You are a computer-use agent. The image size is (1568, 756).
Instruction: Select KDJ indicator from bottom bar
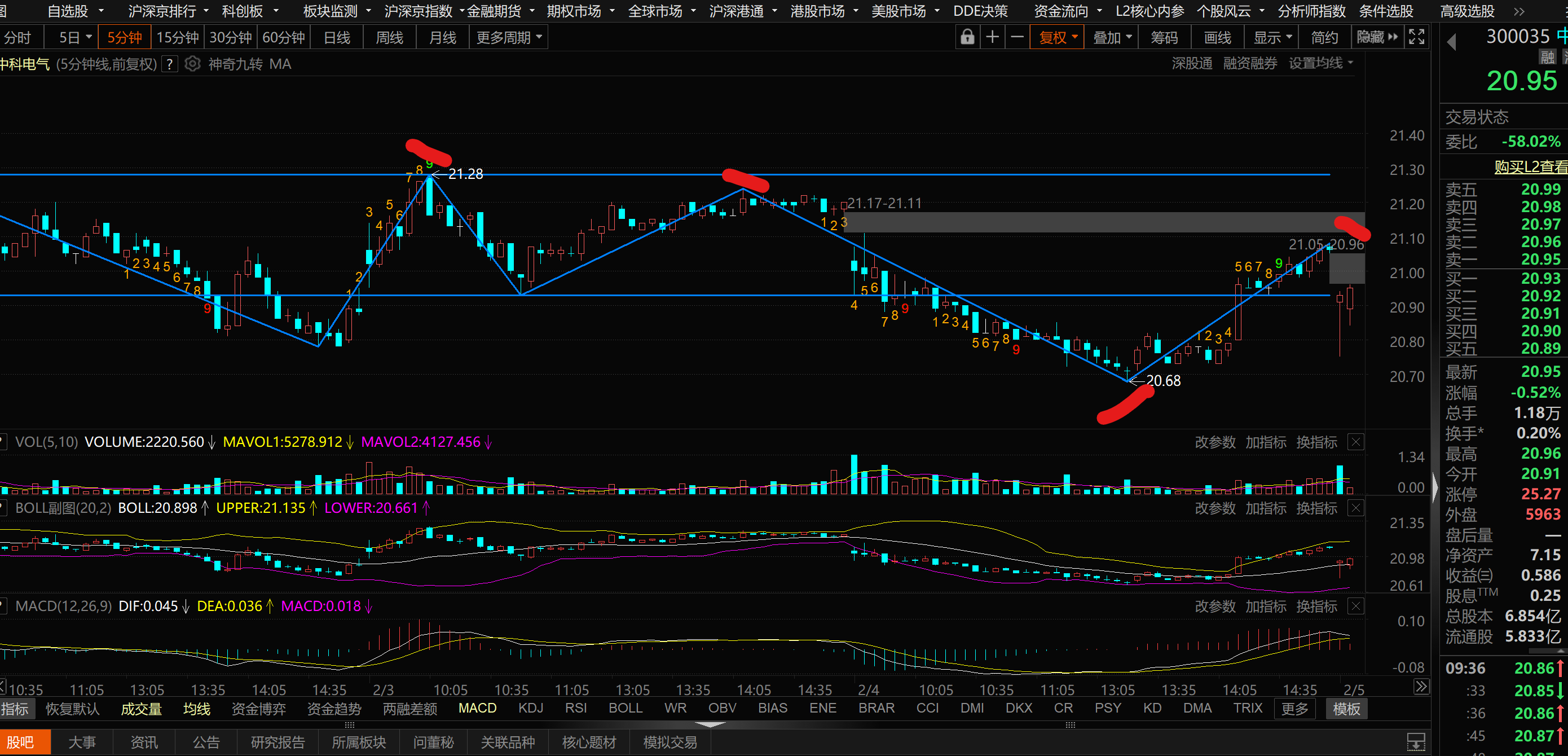[530, 709]
